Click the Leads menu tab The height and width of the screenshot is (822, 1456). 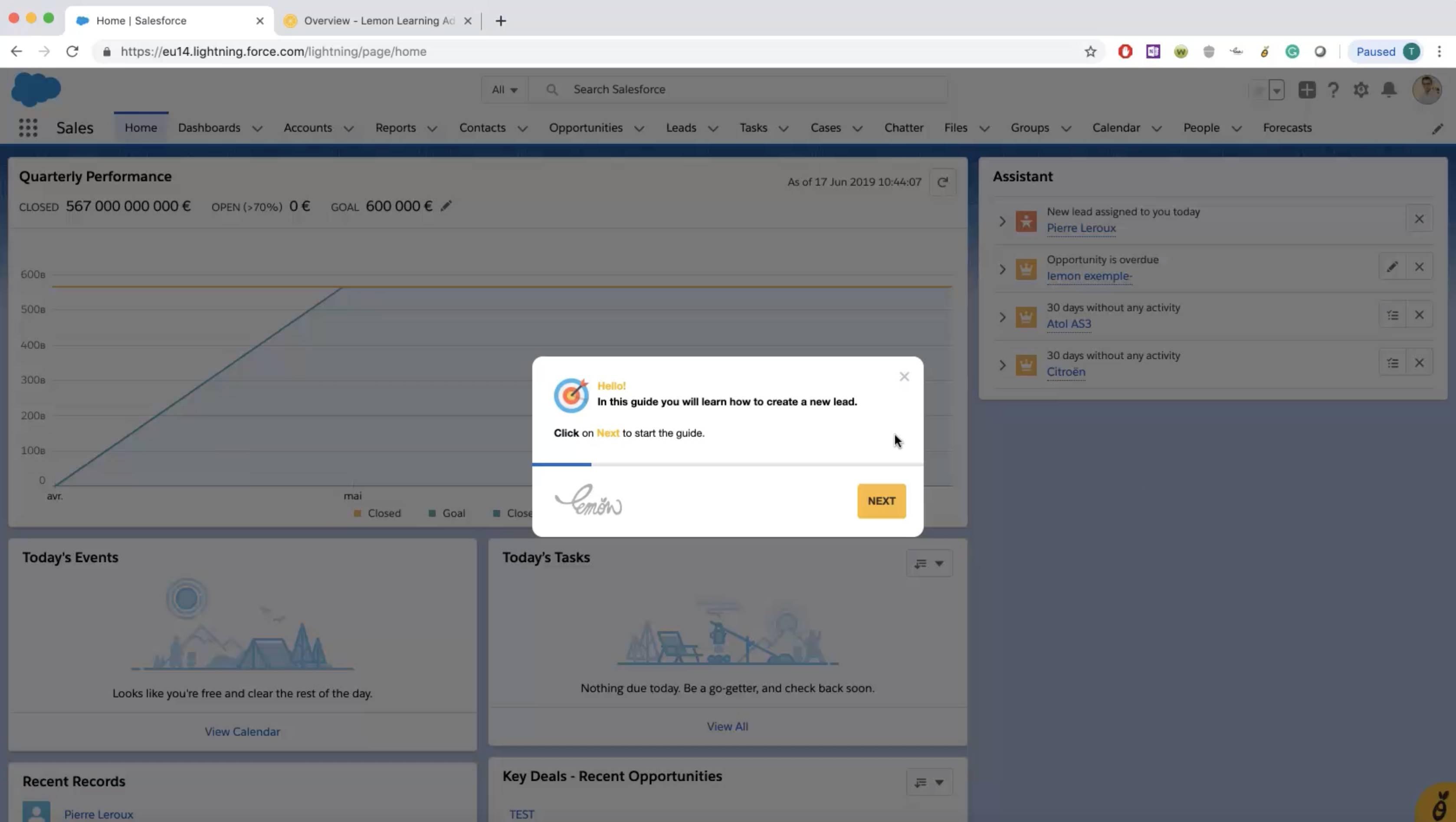[681, 127]
